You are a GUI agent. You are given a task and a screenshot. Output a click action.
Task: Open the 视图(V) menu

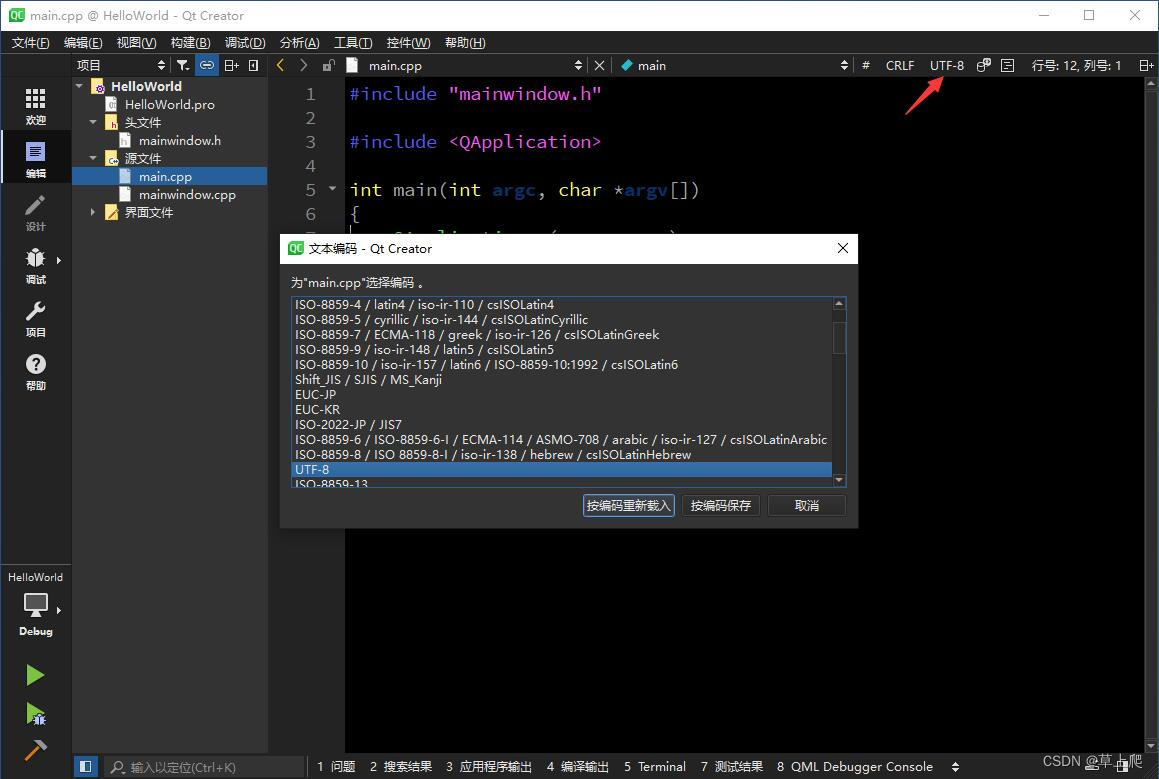coord(136,43)
